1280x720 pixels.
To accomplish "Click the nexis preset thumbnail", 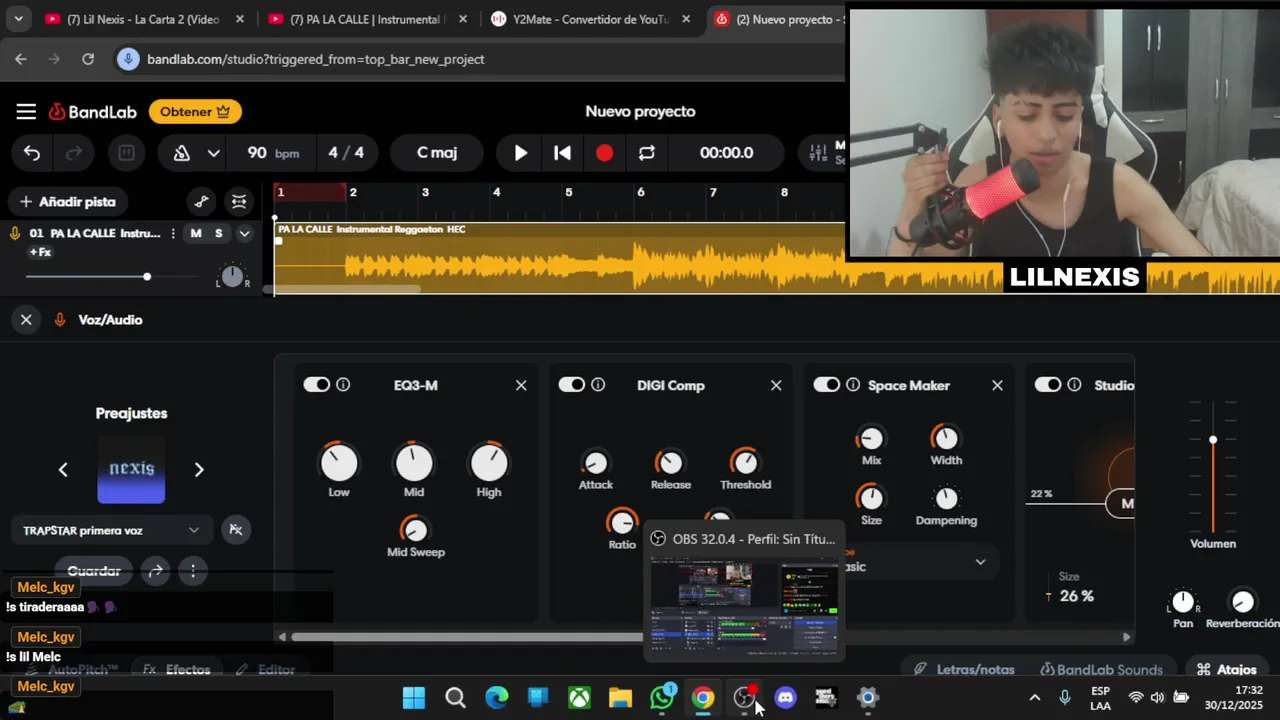I will pos(131,469).
